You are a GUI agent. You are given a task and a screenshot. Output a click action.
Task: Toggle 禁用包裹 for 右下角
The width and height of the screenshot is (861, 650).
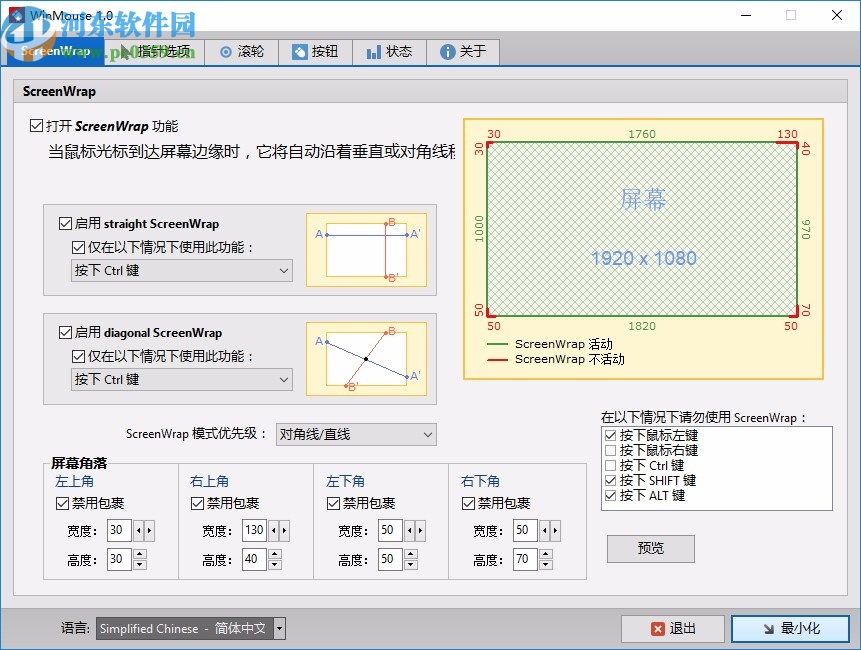[x=468, y=503]
